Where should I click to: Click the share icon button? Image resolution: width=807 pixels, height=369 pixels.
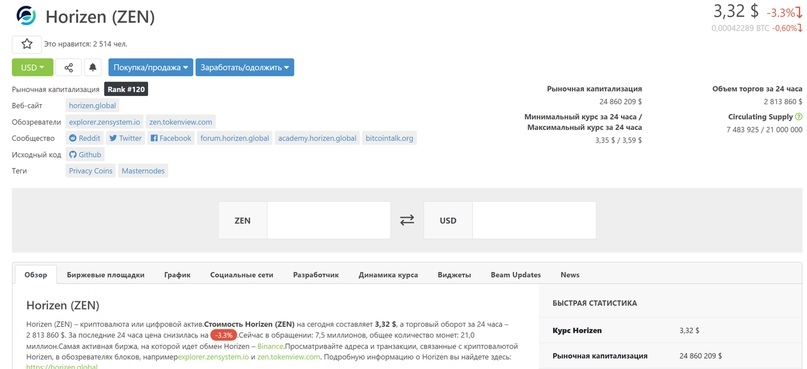click(68, 67)
